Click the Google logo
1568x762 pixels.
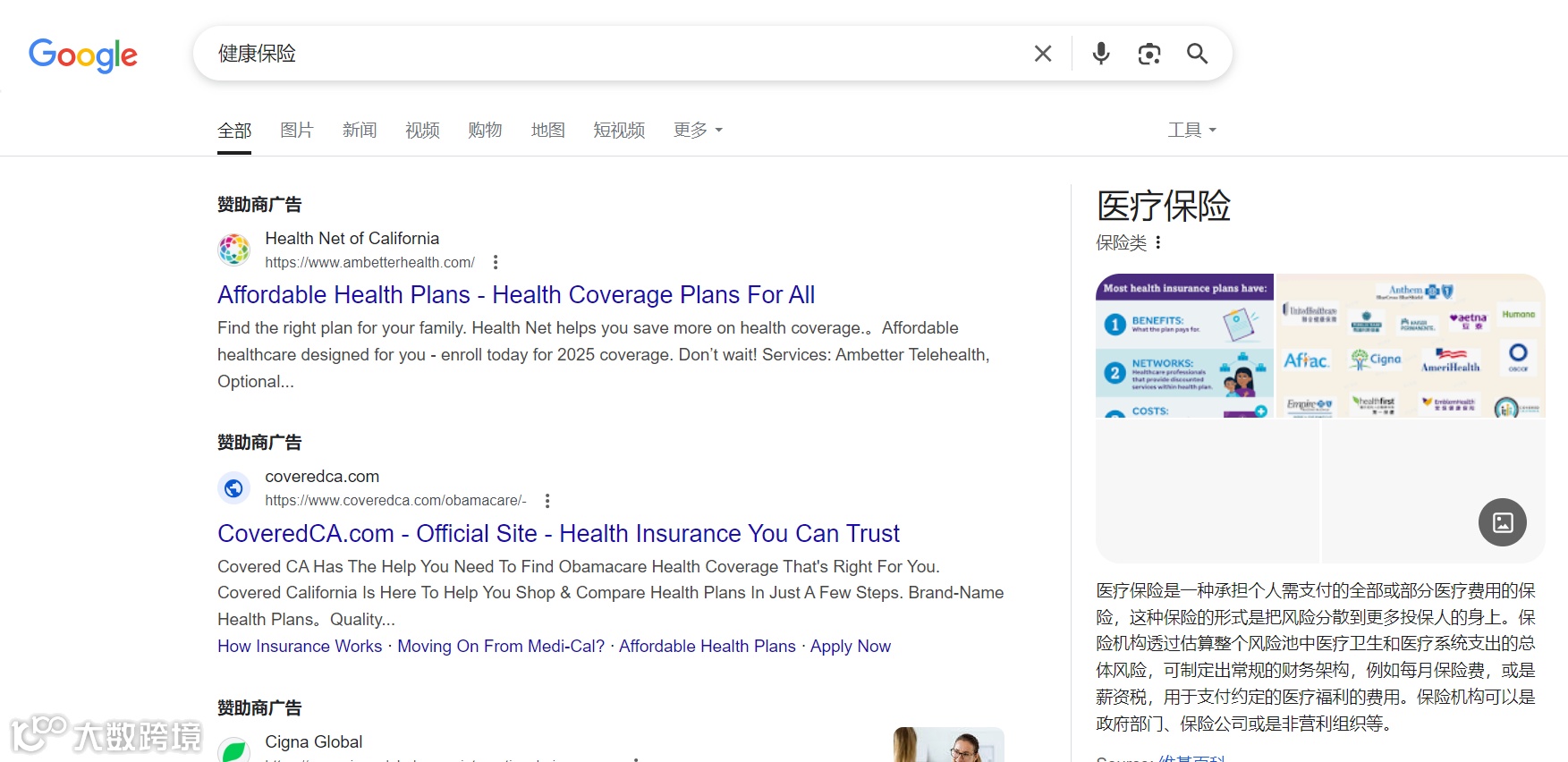[83, 55]
